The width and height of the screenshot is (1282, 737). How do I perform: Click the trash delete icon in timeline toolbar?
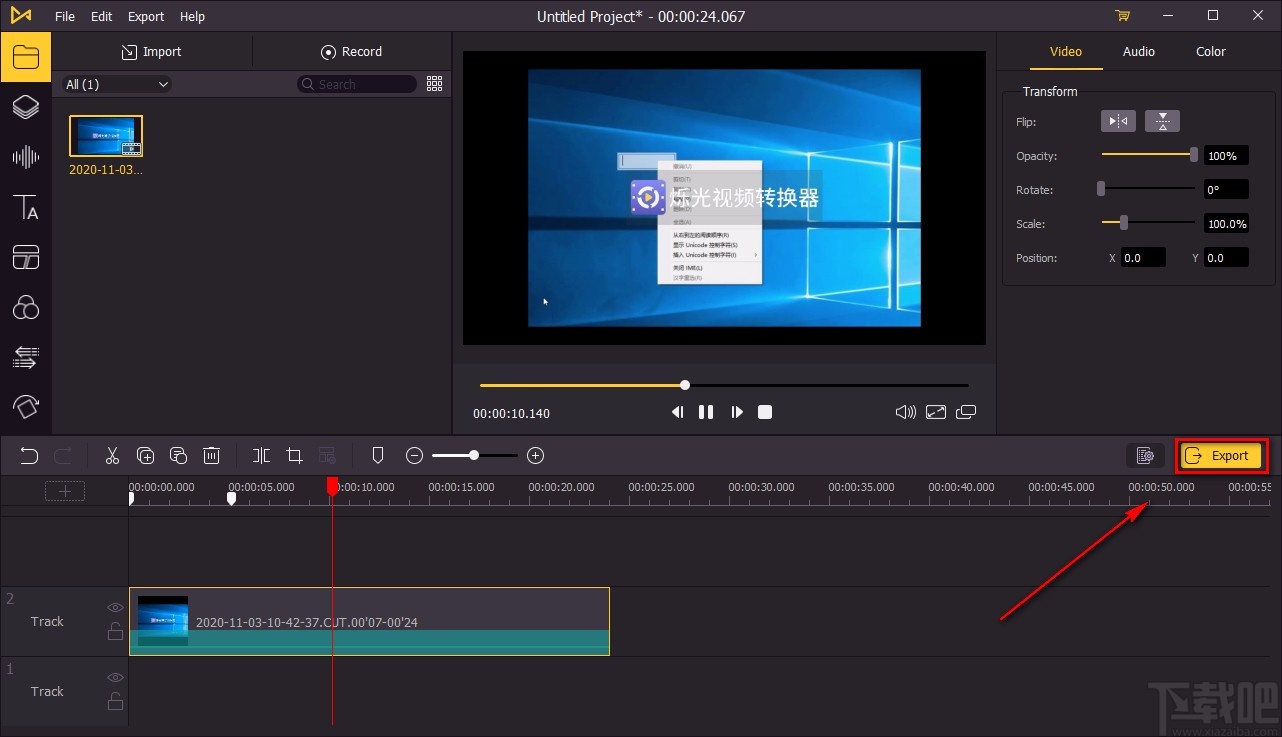(x=211, y=456)
